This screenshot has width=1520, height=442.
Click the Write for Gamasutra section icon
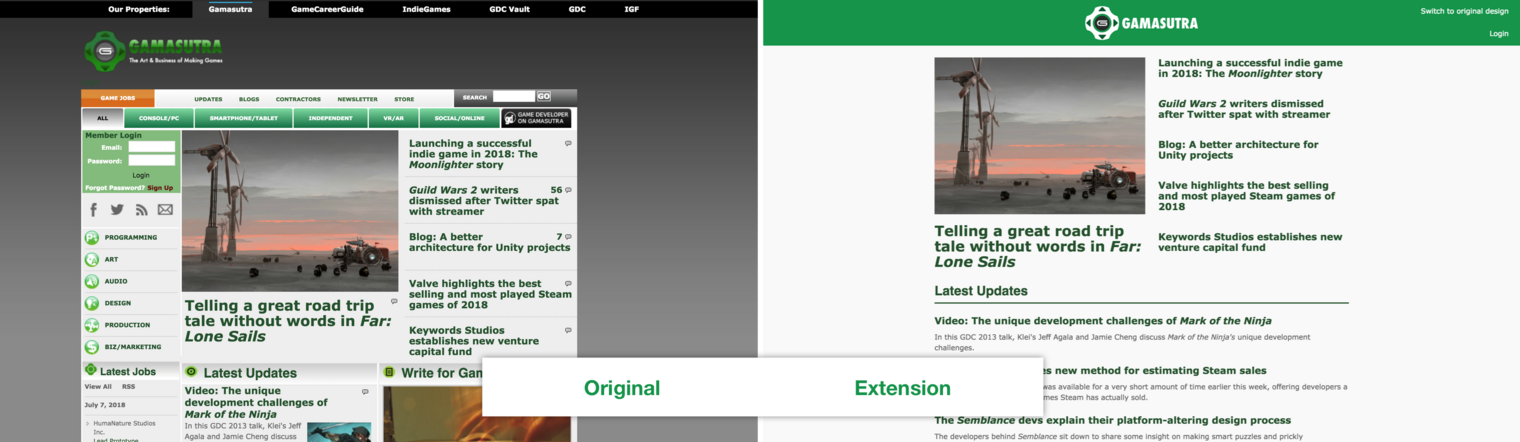pos(389,372)
